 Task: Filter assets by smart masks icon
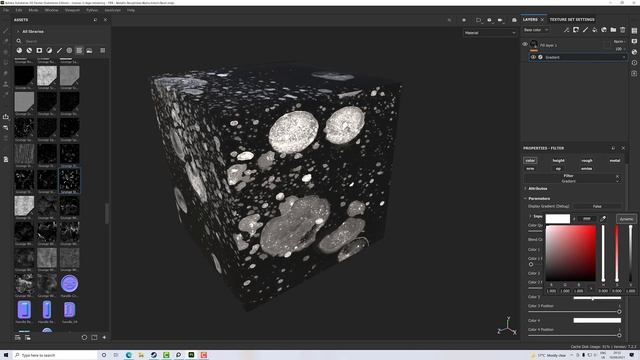pos(39,51)
